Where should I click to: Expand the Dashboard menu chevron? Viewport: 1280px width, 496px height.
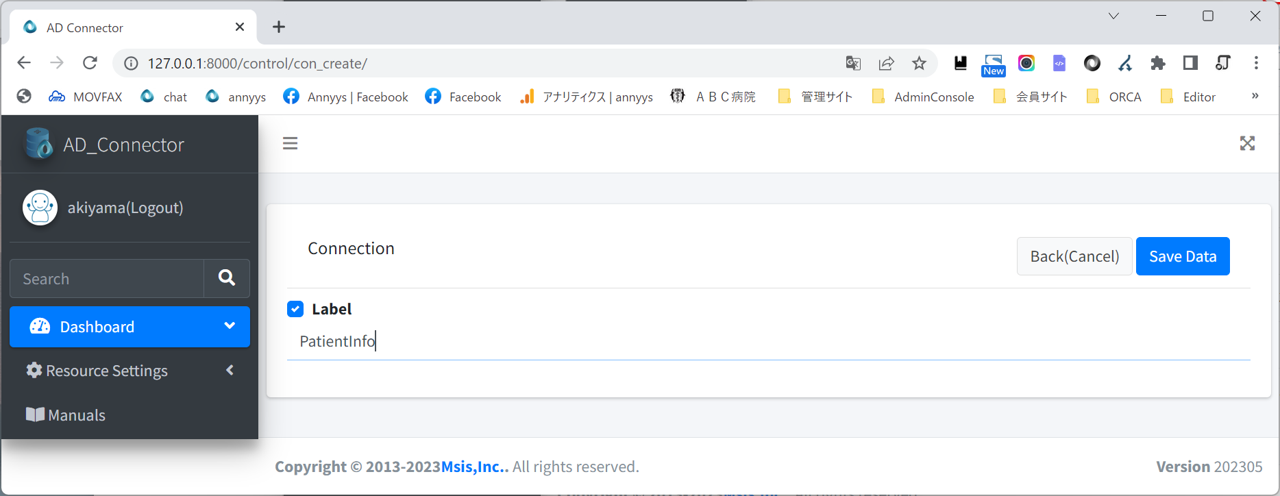(230, 326)
